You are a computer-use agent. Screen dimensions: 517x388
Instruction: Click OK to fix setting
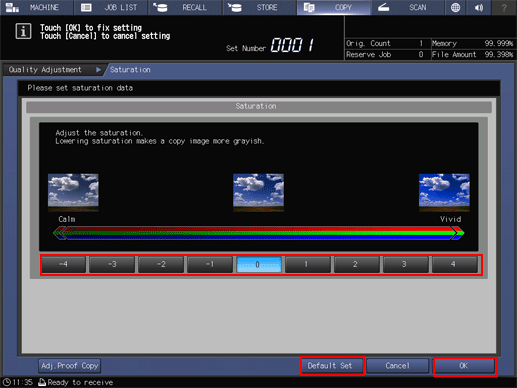pyautogui.click(x=465, y=366)
